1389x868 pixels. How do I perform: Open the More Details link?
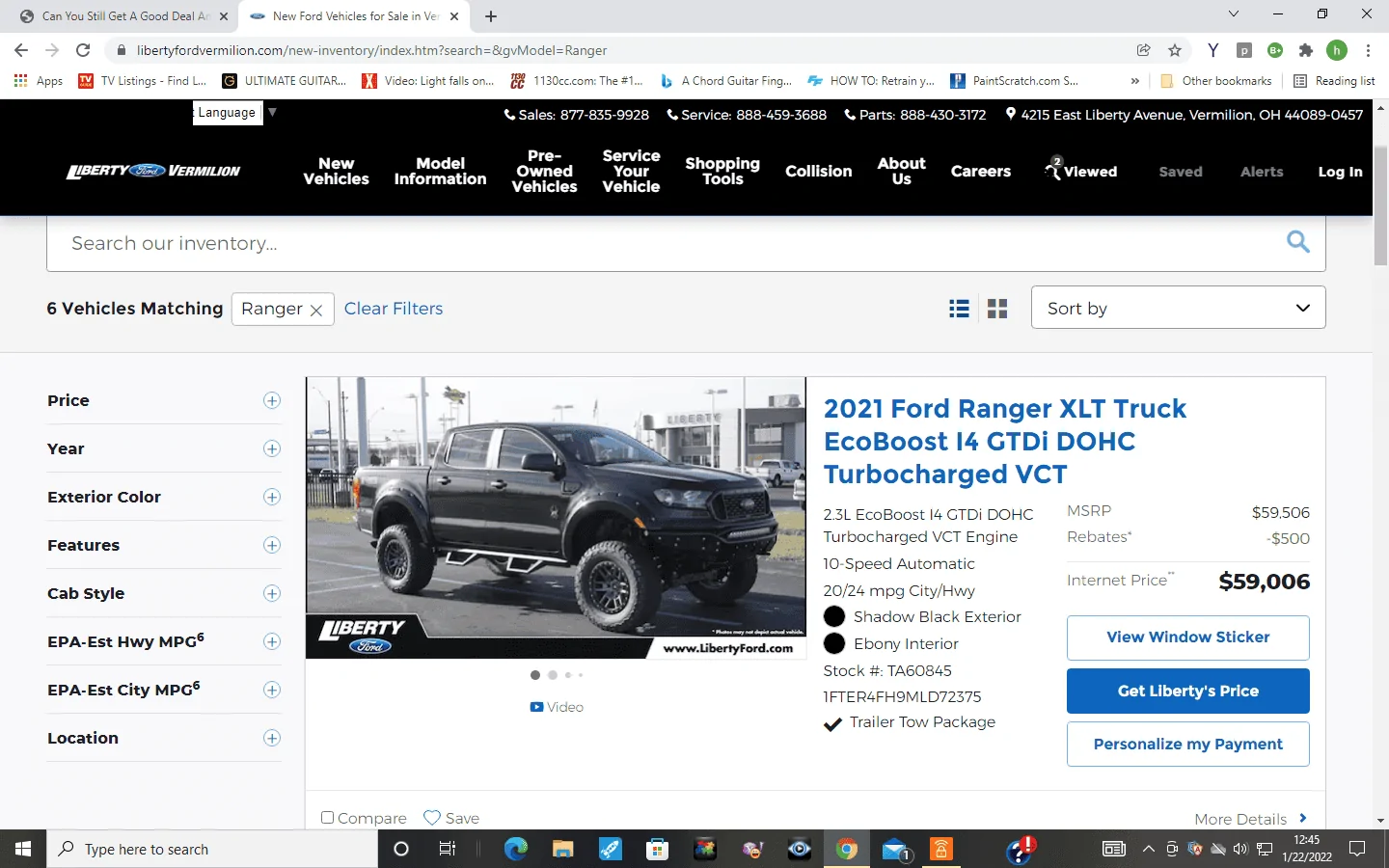pyautogui.click(x=1251, y=818)
